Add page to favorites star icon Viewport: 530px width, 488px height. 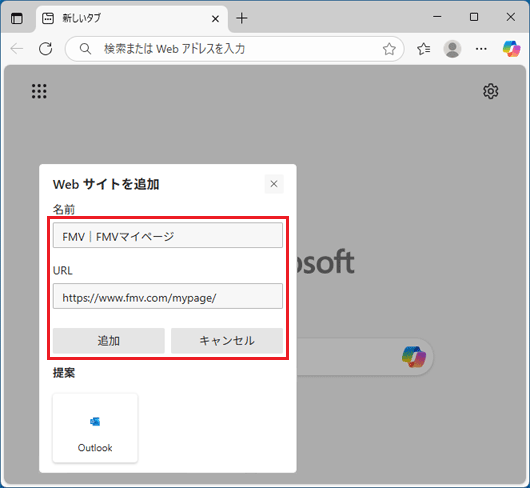389,49
